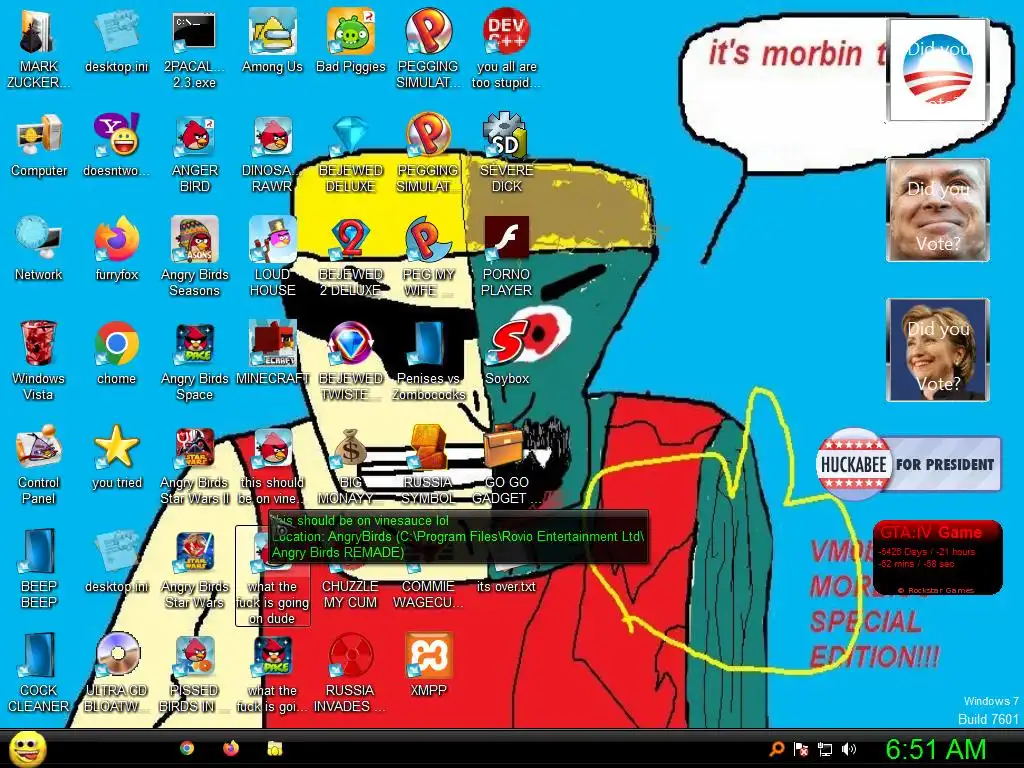The height and width of the screenshot is (768, 1024).
Task: Open BEJEWED 2 DELUXE shortcut
Action: click(351, 257)
